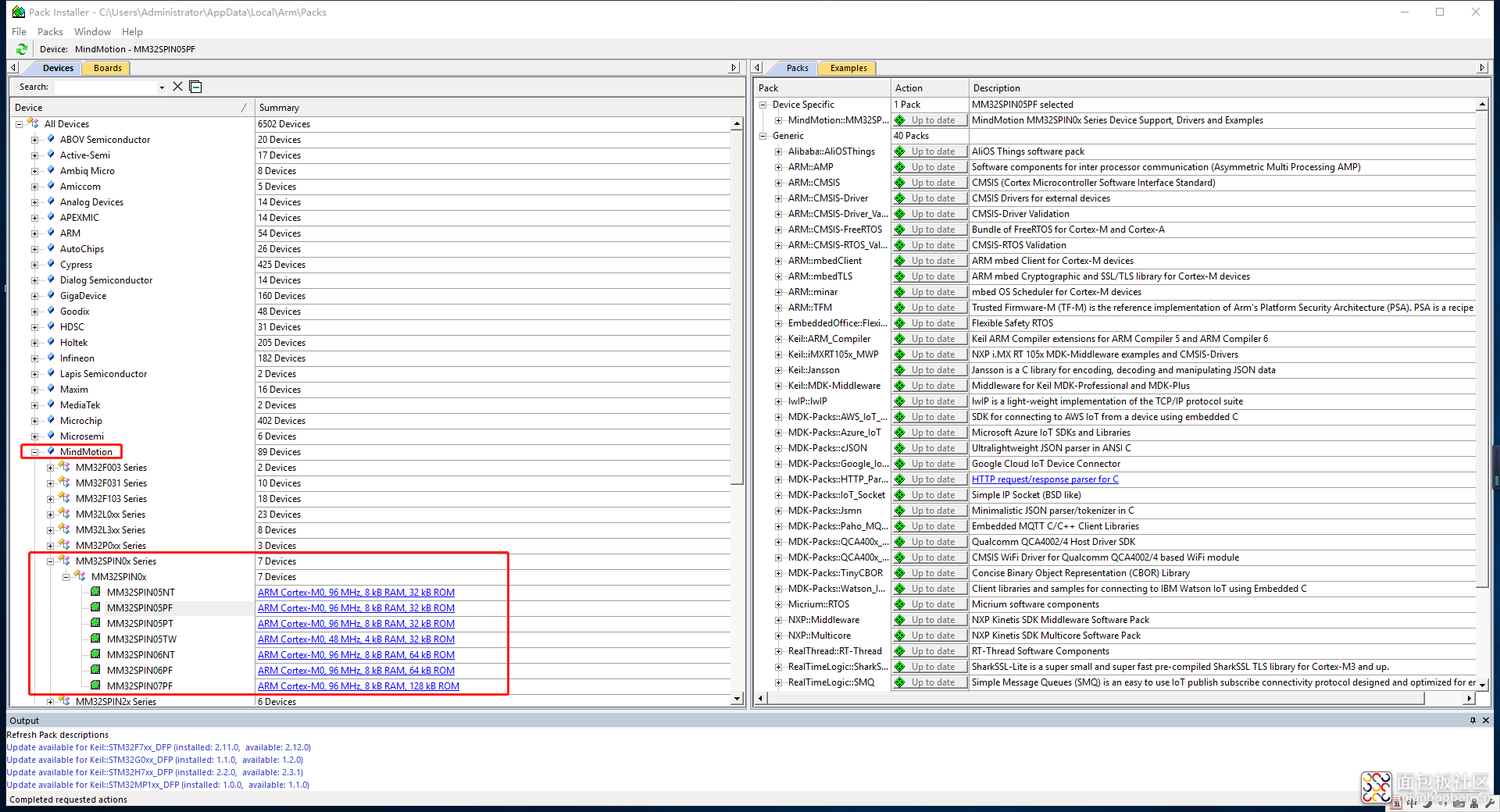Sort by the Pack column header
Screen dimensions: 1500x812
click(823, 88)
